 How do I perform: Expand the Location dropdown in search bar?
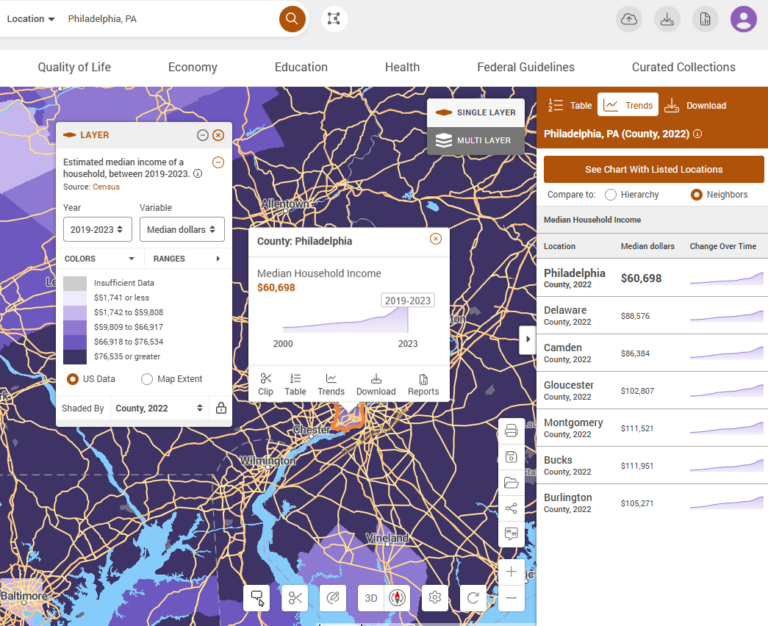click(31, 19)
